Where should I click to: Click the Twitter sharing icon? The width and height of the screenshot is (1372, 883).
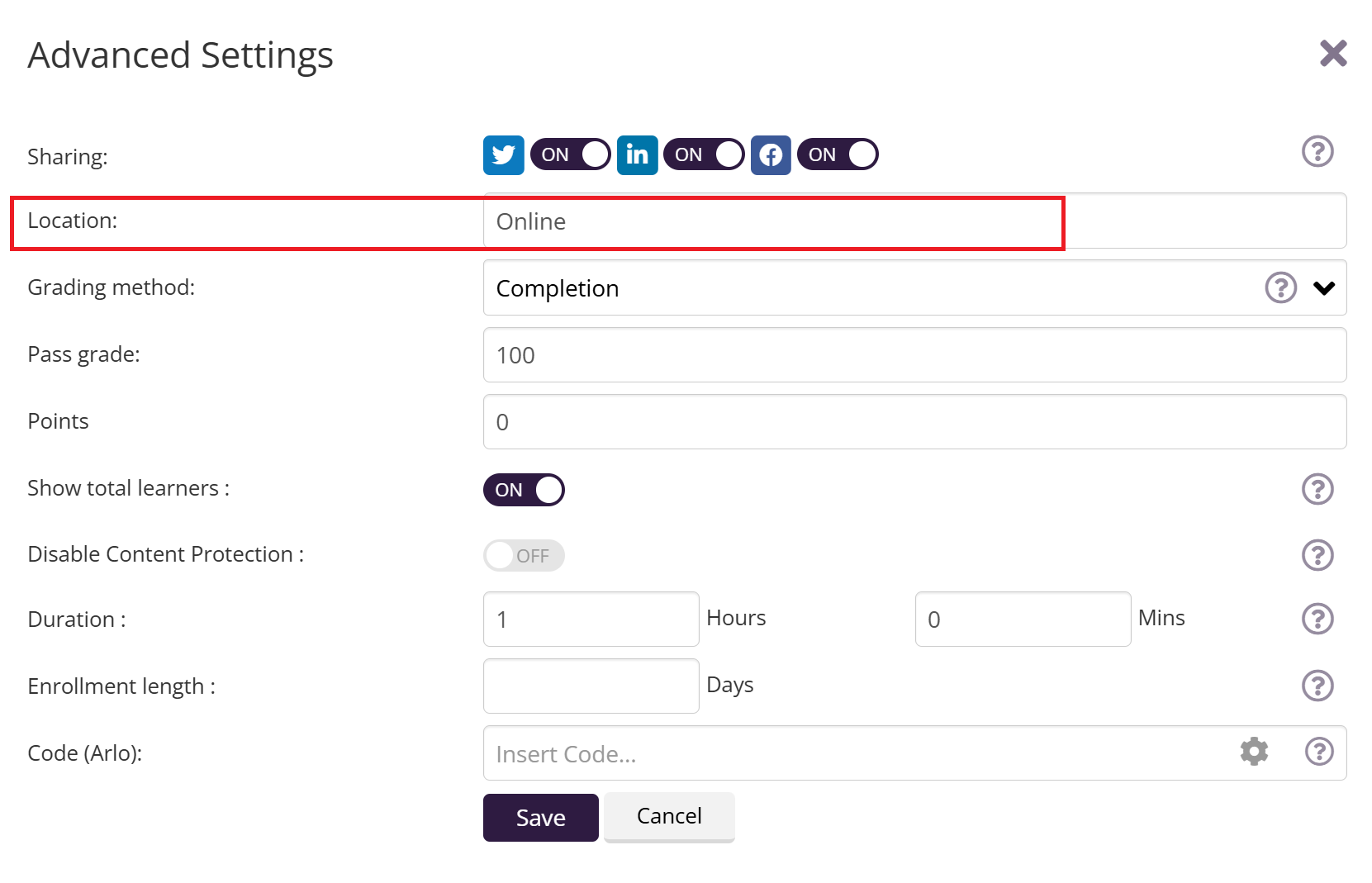coord(503,155)
